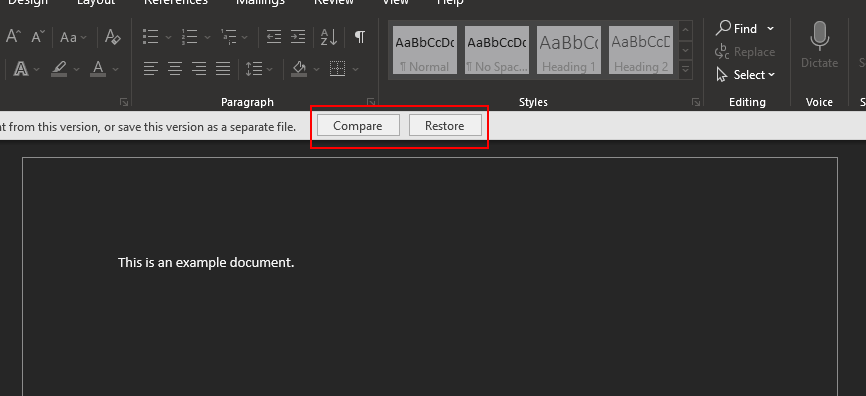Open the Layout ribbon tab
Image resolution: width=866 pixels, height=396 pixels.
point(96,2)
